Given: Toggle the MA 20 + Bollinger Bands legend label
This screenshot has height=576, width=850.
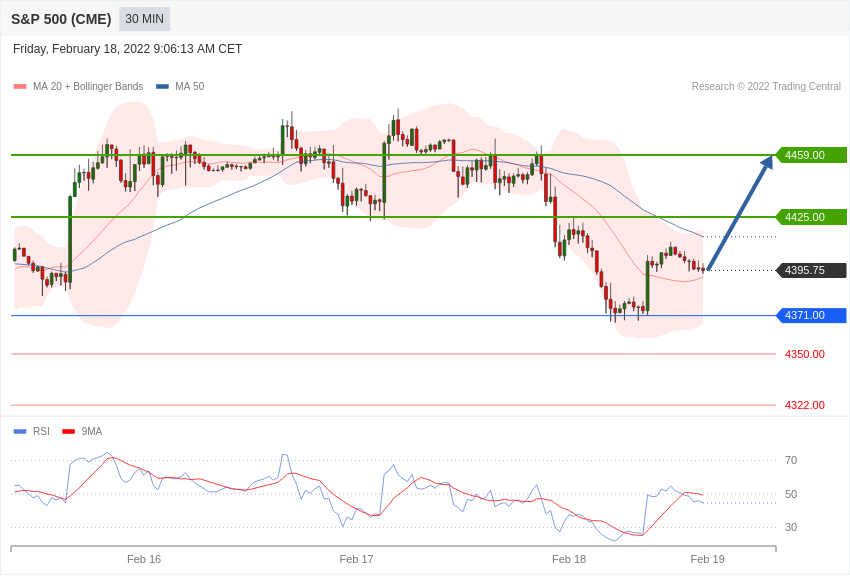Looking at the screenshot, I should 88,87.
